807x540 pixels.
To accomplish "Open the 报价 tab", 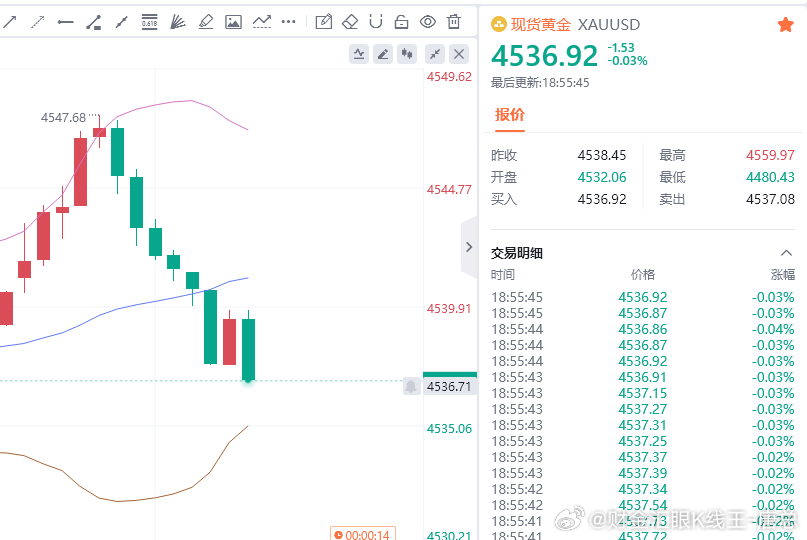I will (x=510, y=114).
